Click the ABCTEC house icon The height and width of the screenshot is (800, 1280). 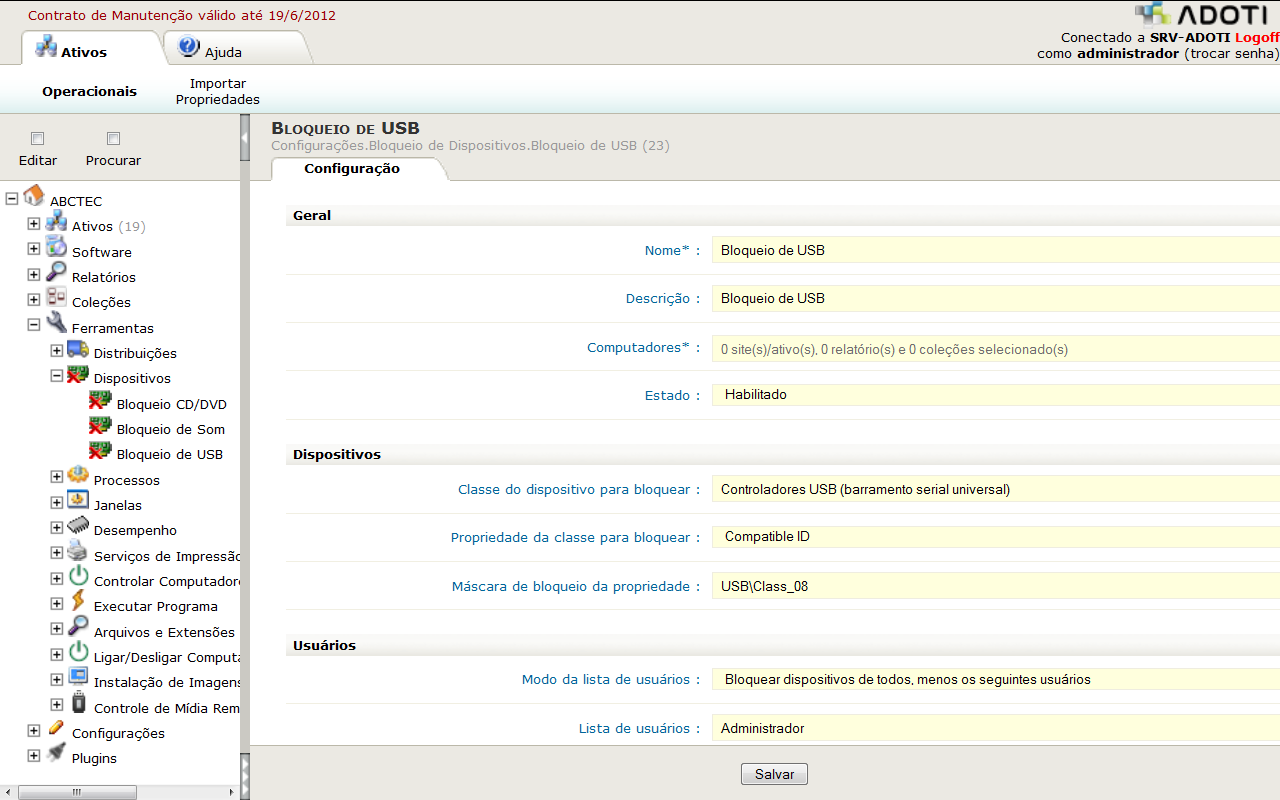tap(34, 195)
